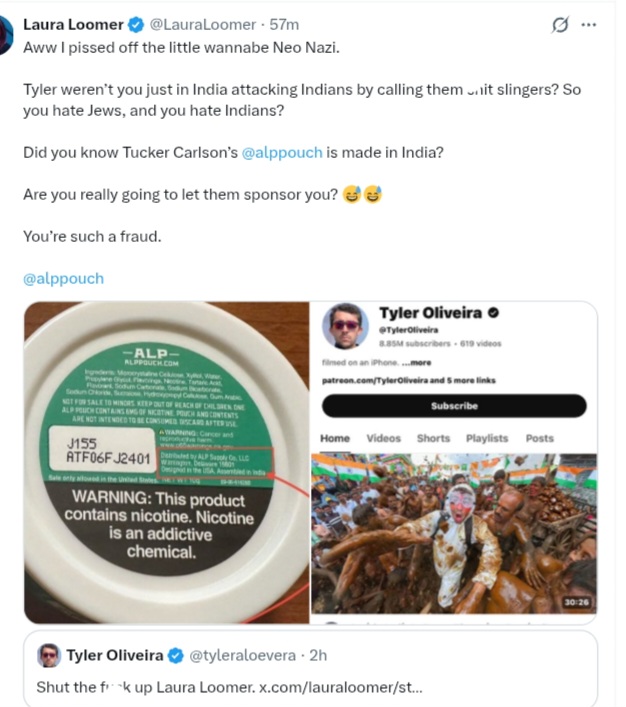Click the verified badge in quoted post
Image resolution: width=626 pixels, height=707 pixels.
175,656
